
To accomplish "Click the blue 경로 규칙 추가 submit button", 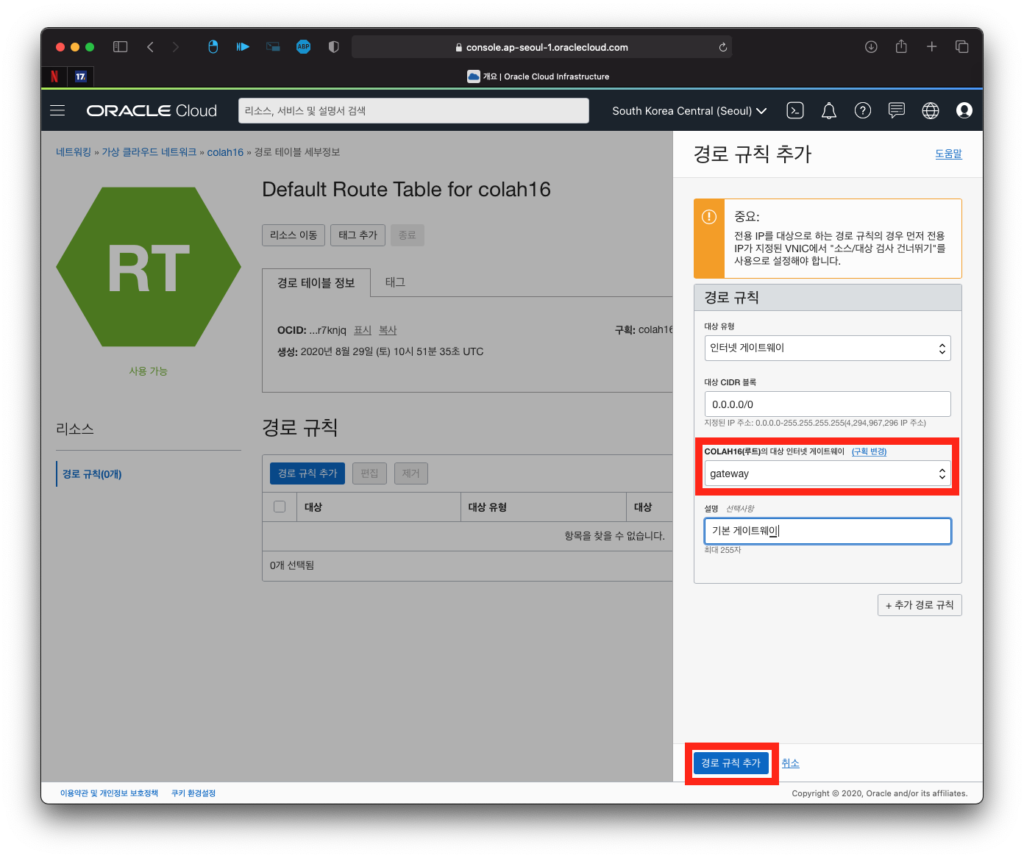I will pyautogui.click(x=731, y=763).
